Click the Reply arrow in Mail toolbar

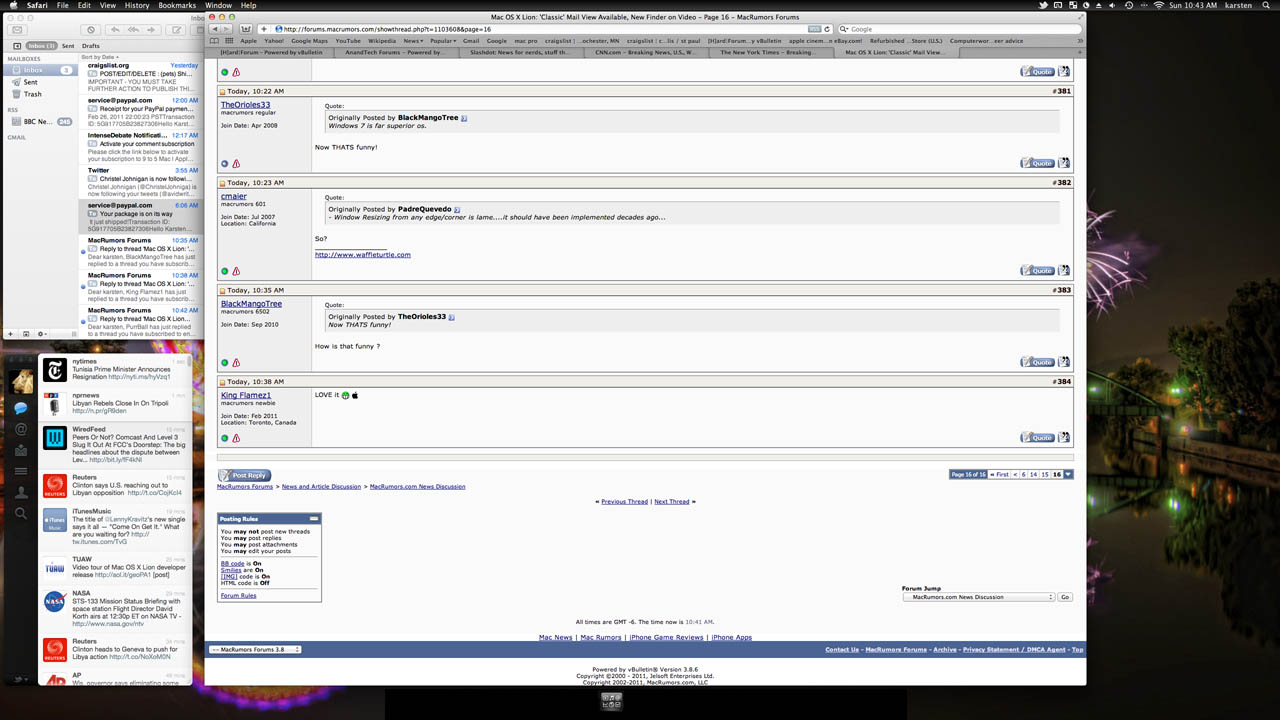tap(115, 30)
